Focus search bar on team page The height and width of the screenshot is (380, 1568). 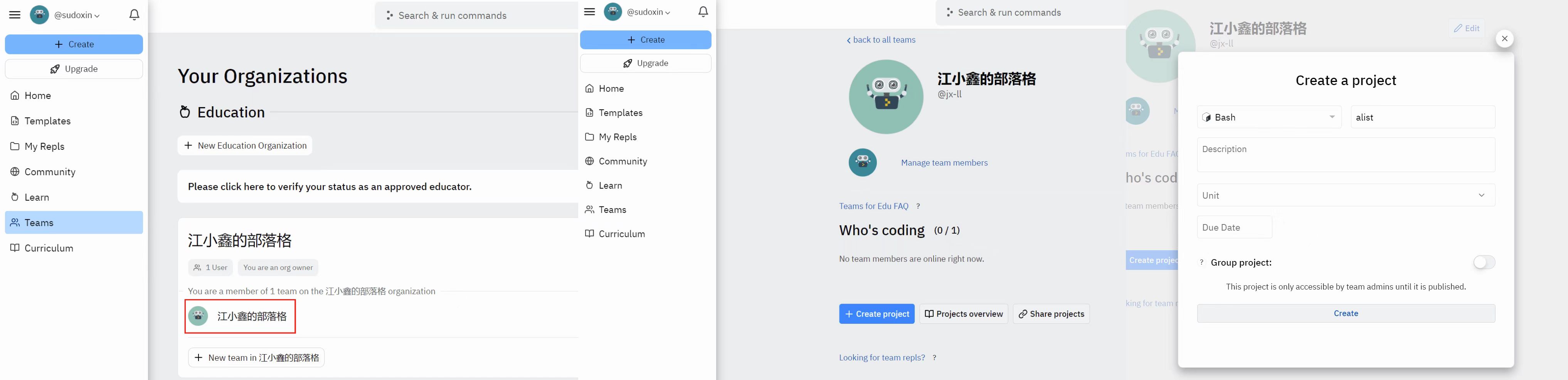(1031, 12)
